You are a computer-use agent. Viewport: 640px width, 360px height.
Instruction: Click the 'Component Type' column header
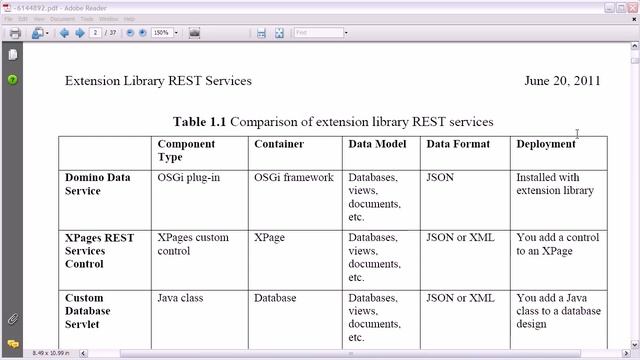click(x=186, y=150)
